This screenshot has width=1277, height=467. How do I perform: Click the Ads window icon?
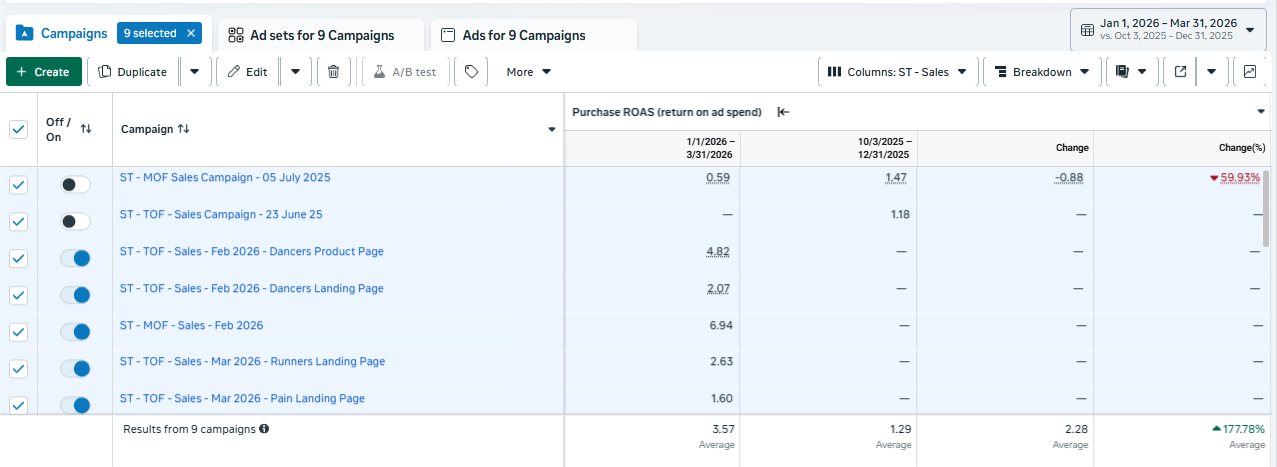click(449, 35)
